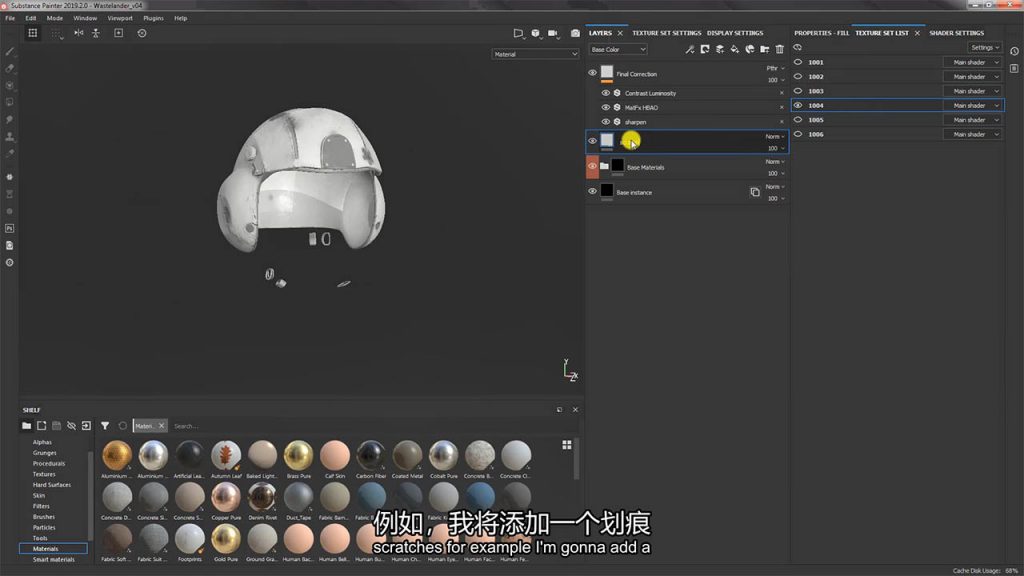Delete layer with the trash icon
The width and height of the screenshot is (1024, 576).
pyautogui.click(x=780, y=49)
